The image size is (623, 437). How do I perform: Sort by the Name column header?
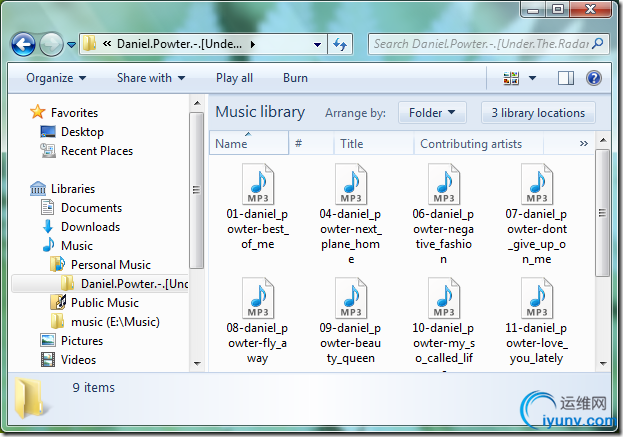(249, 143)
